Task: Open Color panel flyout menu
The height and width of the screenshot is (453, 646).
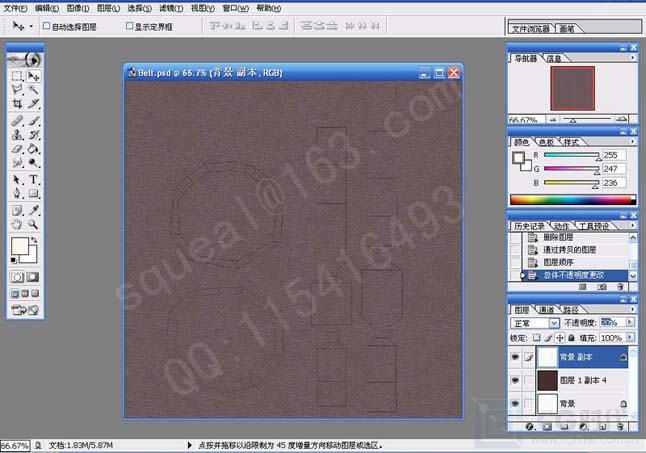Action: click(x=633, y=141)
